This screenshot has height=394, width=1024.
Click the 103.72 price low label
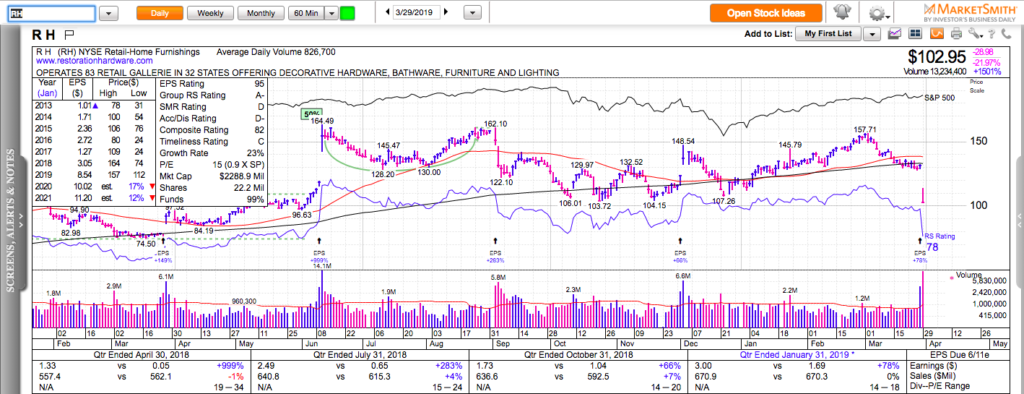pyautogui.click(x=599, y=206)
